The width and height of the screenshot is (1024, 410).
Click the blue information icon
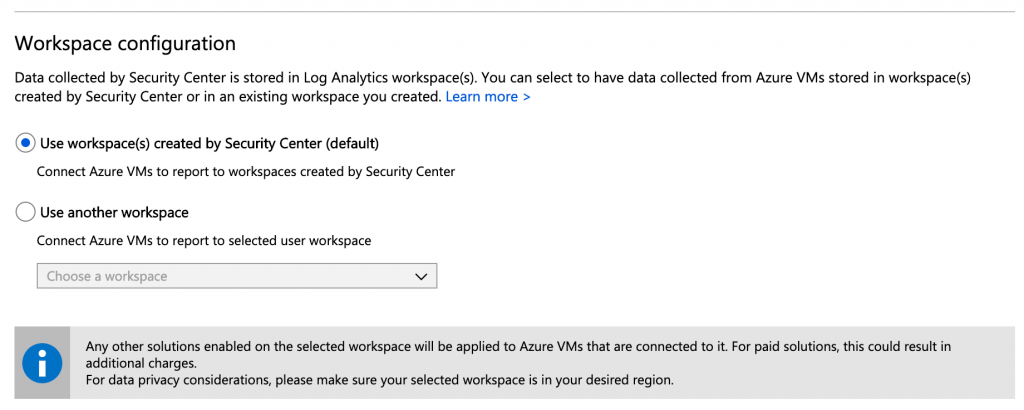42,362
